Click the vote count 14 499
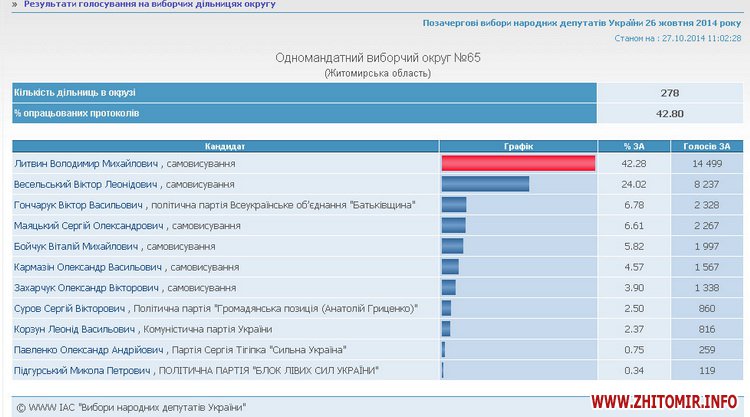750x417 pixels. click(x=709, y=163)
